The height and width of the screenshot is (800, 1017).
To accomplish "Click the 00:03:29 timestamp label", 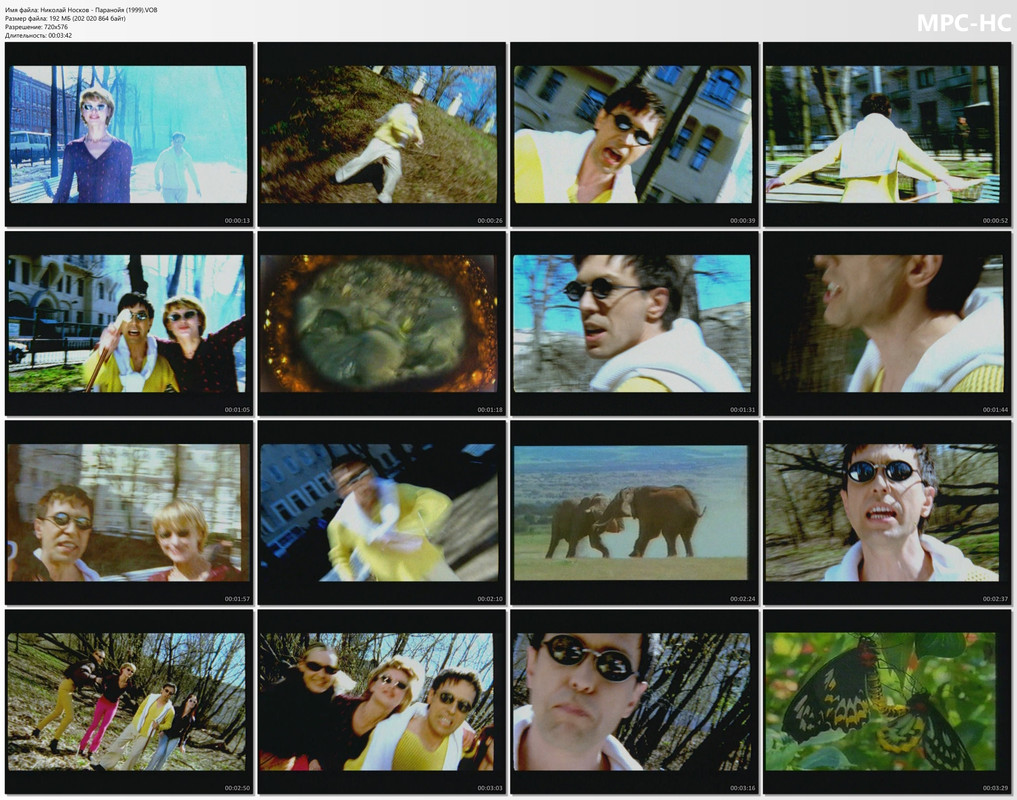I will [x=995, y=788].
